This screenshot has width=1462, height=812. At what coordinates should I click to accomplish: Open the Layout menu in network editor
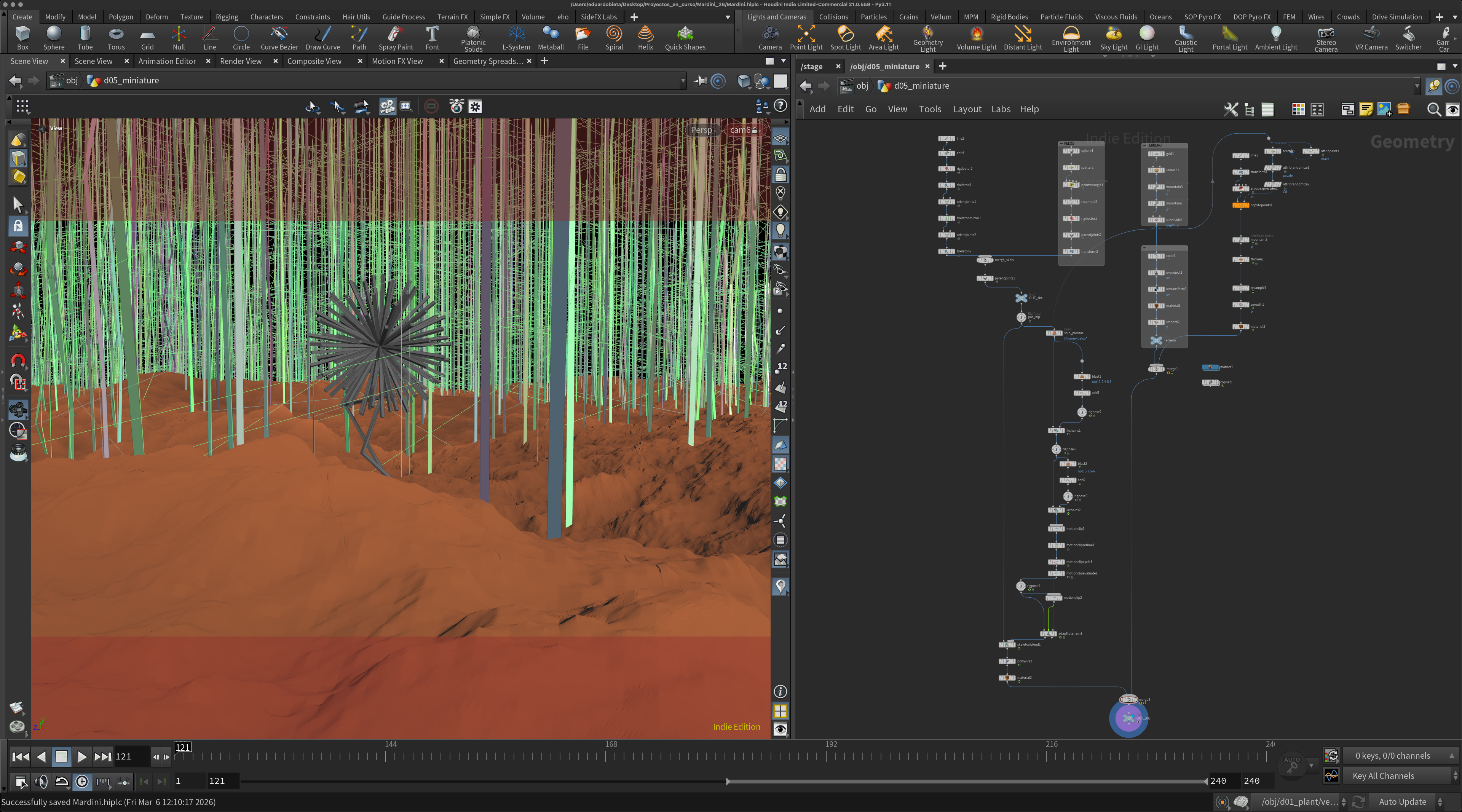coord(967,109)
